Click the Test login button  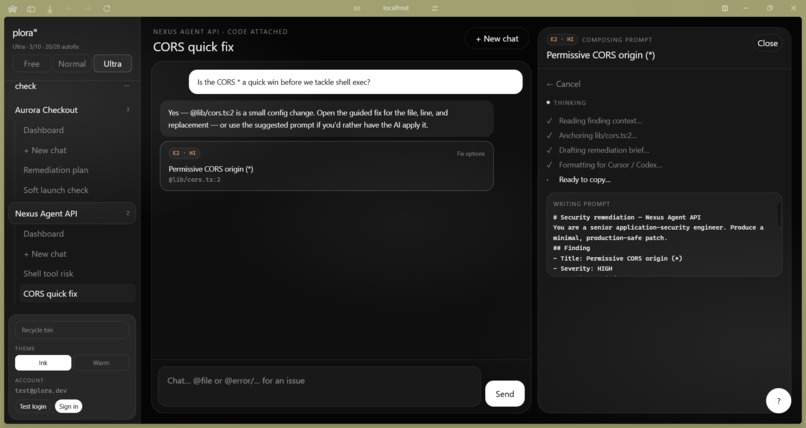tap(33, 406)
